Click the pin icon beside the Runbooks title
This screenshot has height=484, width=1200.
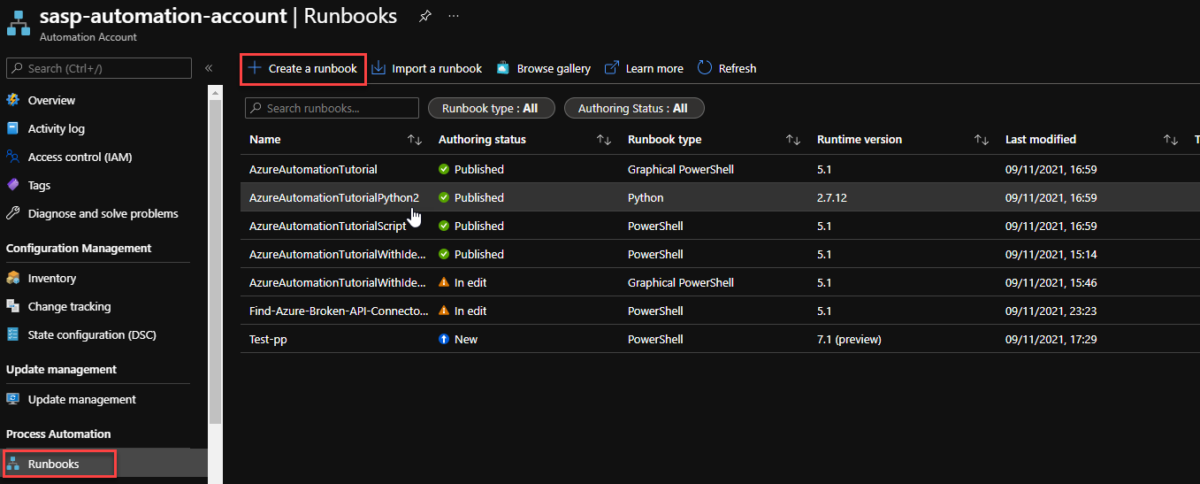coord(425,16)
